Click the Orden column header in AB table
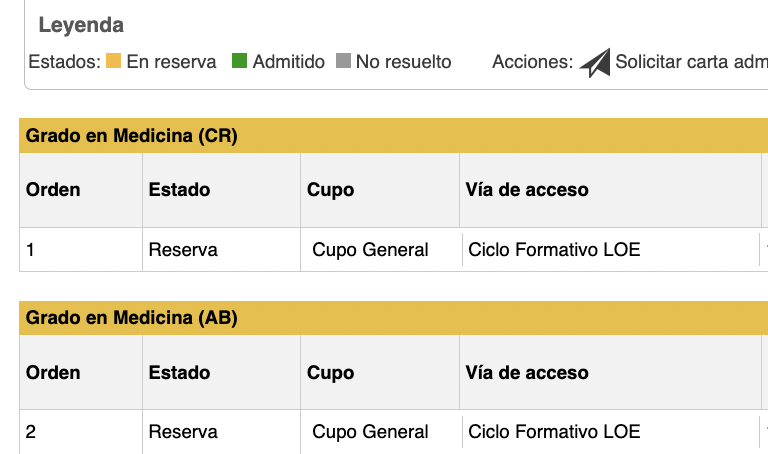This screenshot has width=768, height=454. pyautogui.click(x=53, y=373)
